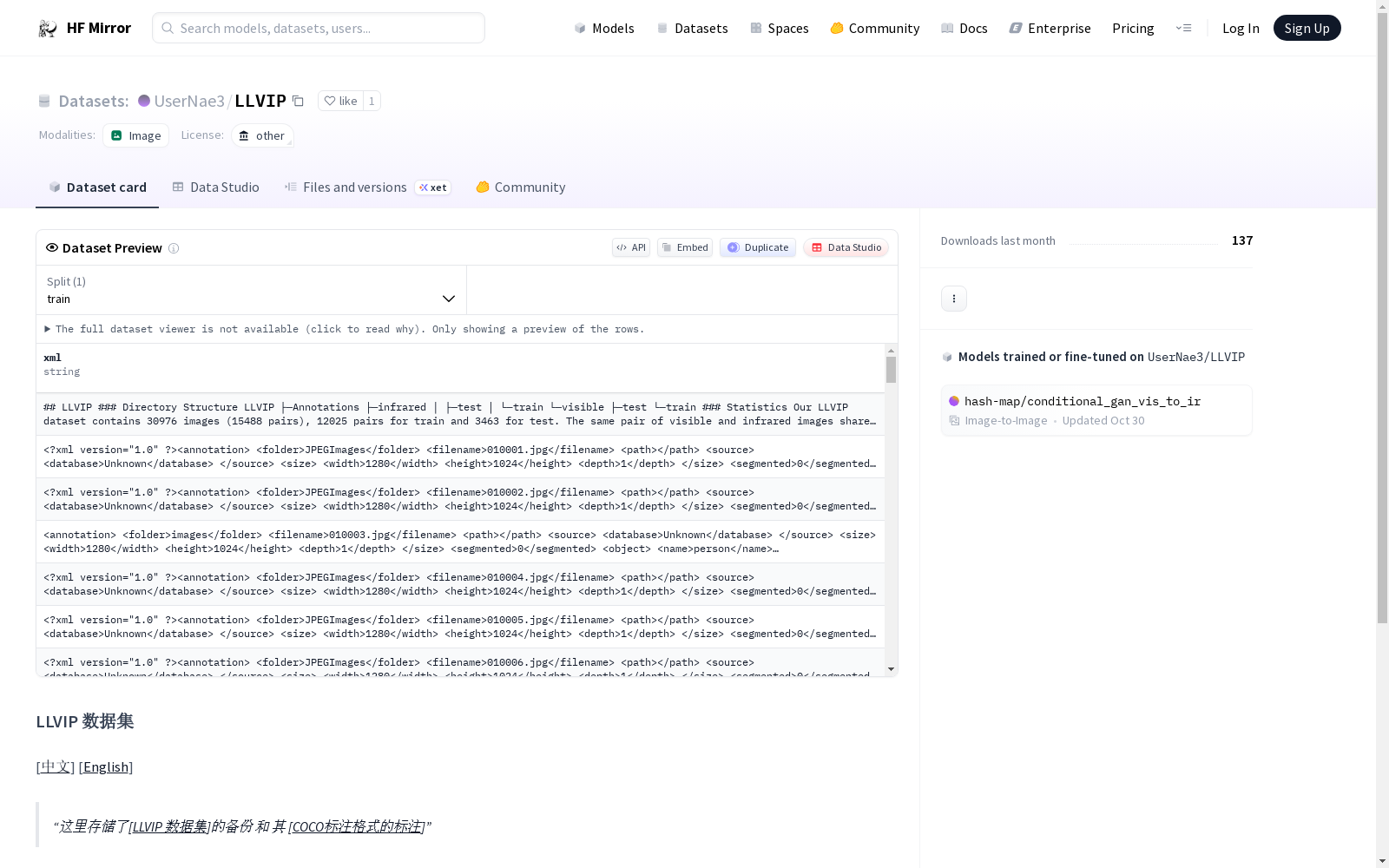Click the Dataset Preview eye icon
This screenshot has height=868, width=1389.
[x=52, y=247]
